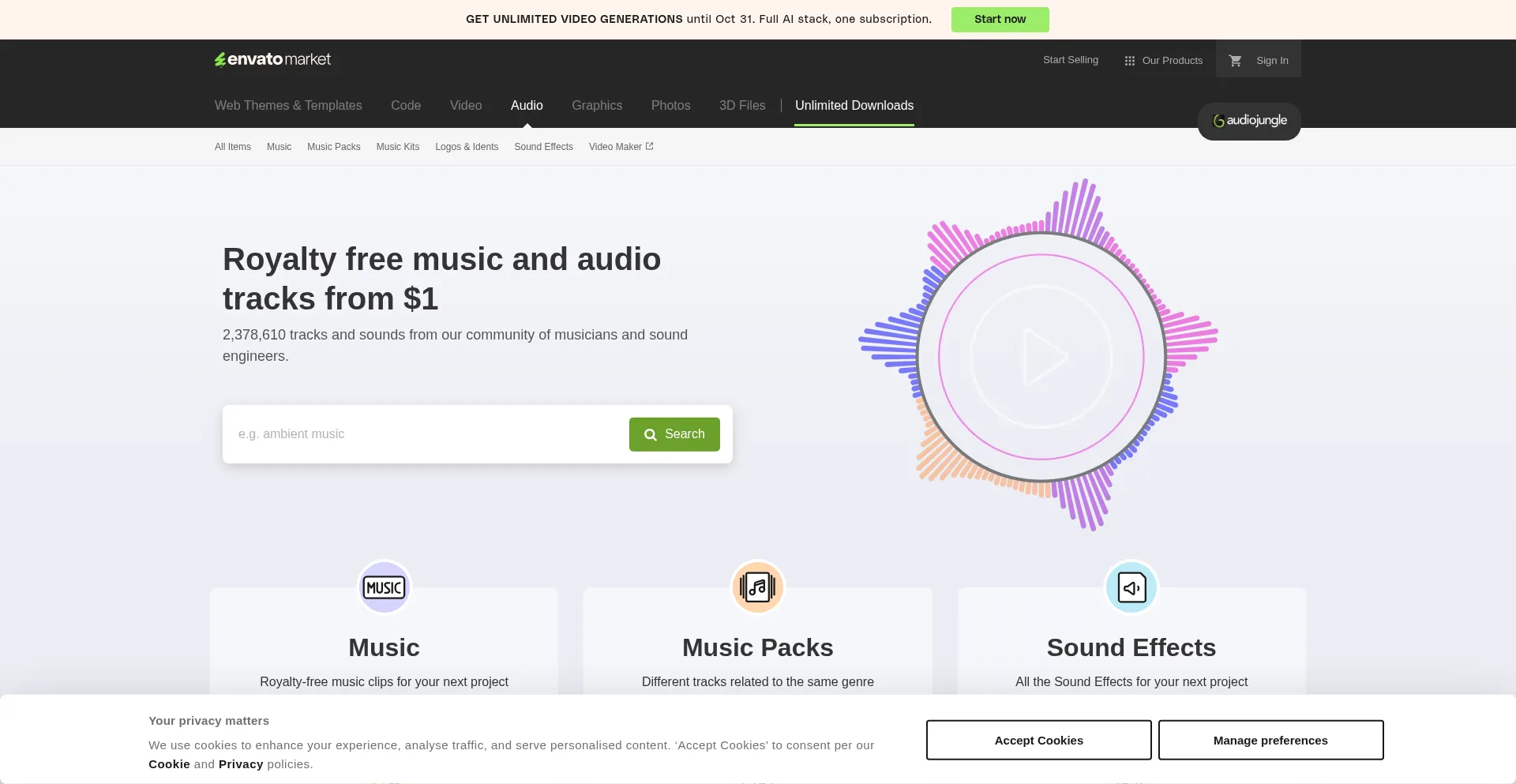Open Sound Effects subcategory tab
The width and height of the screenshot is (1516, 784).
[543, 147]
